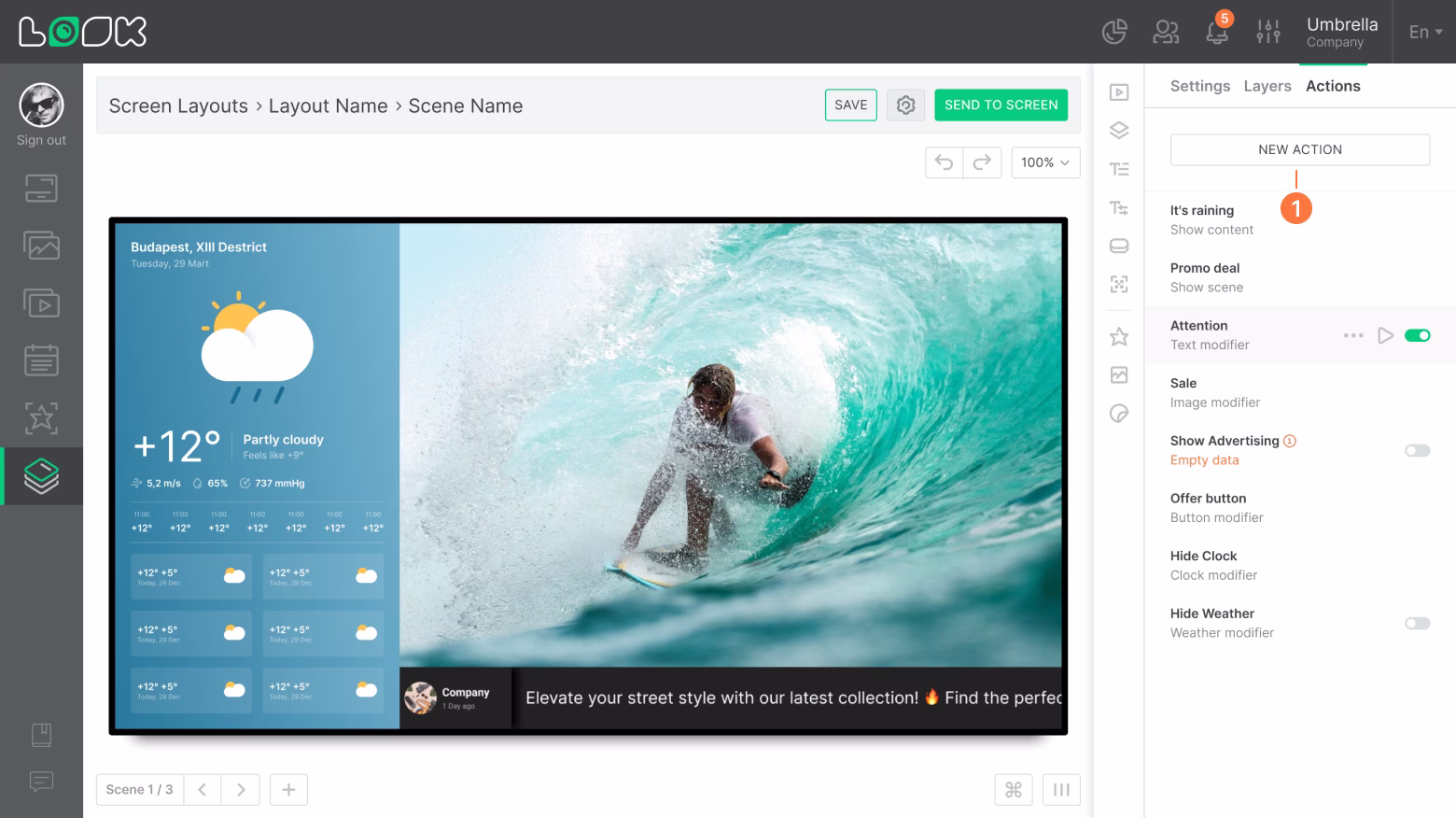Go to previous scene arrow
Image resolution: width=1456 pixels, height=818 pixels.
[202, 790]
